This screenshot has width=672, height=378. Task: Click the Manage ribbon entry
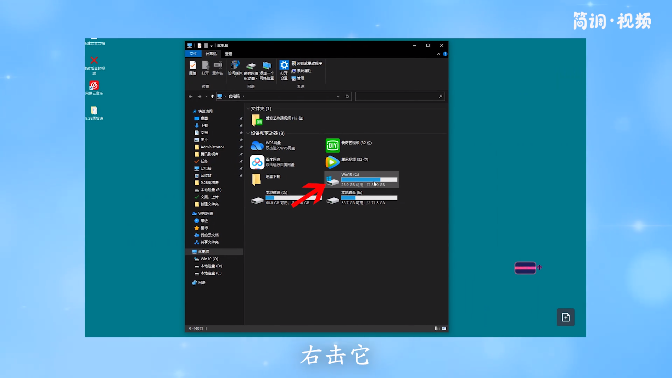pyautogui.click(x=298, y=78)
